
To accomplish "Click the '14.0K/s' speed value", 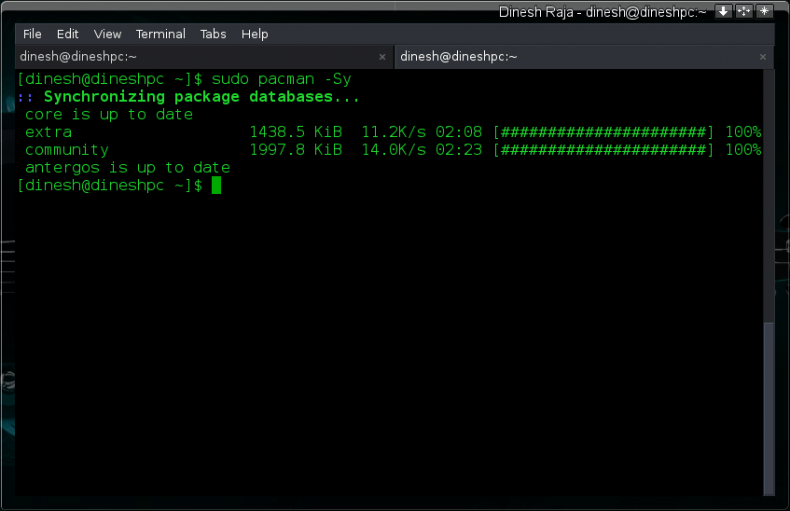I will (x=393, y=150).
